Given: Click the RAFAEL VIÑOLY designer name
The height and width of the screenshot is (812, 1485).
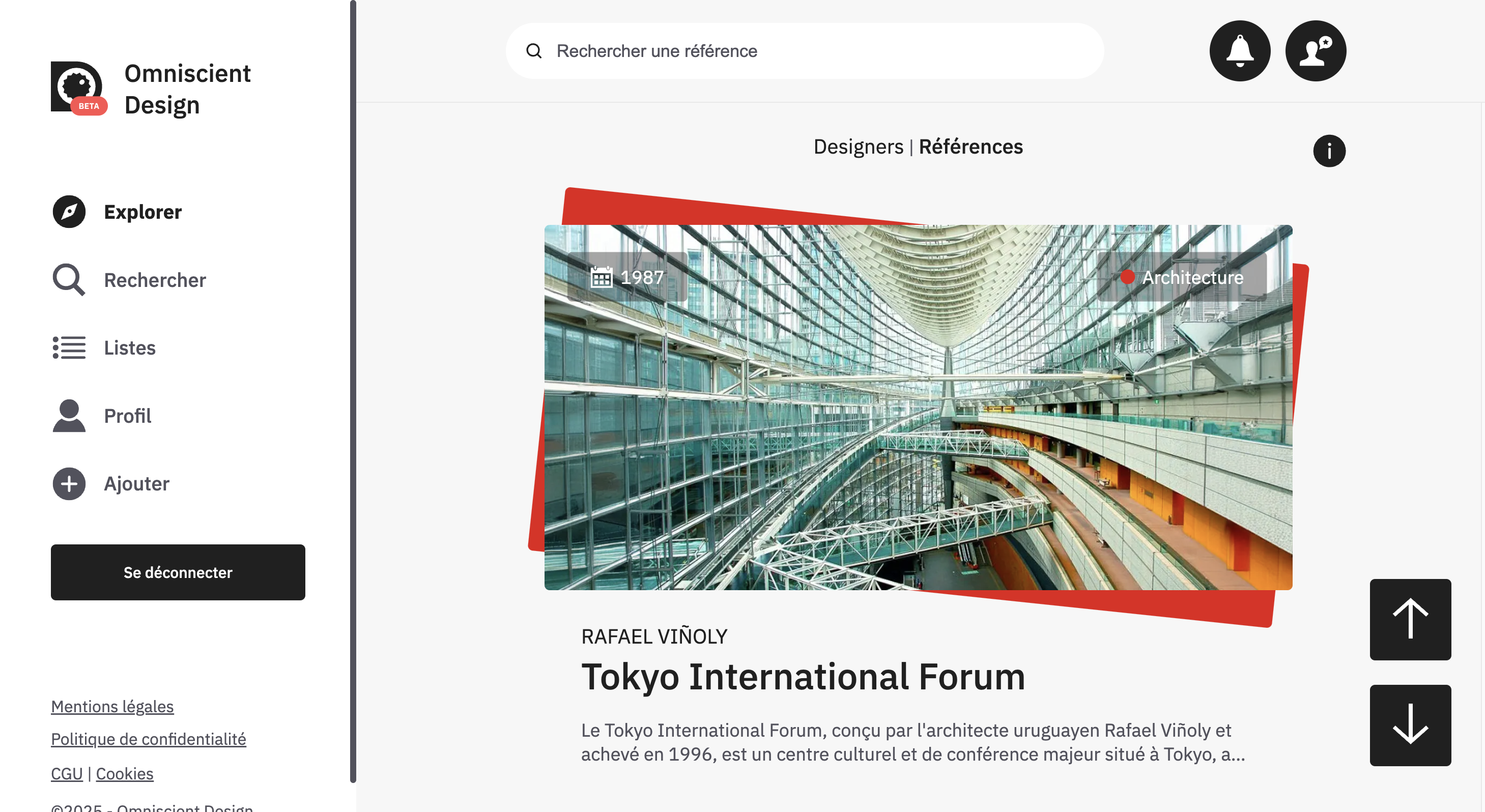Looking at the screenshot, I should tap(654, 636).
